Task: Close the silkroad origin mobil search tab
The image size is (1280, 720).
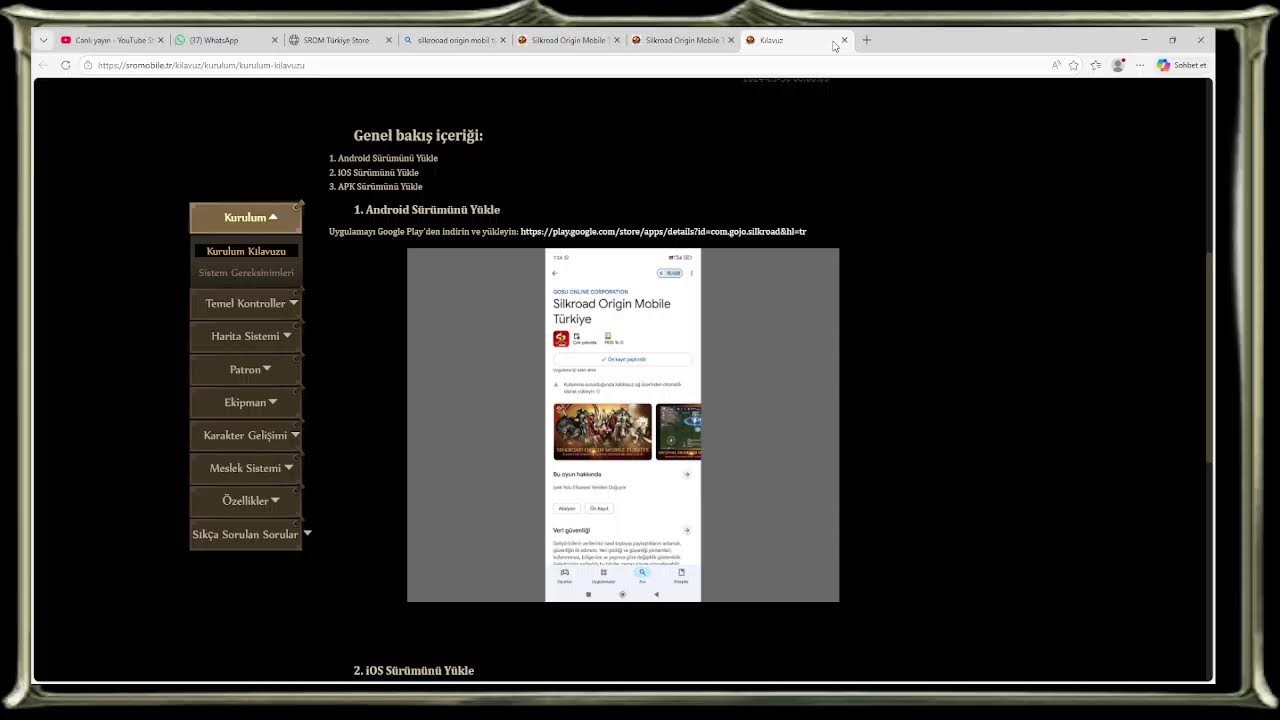Action: (503, 40)
